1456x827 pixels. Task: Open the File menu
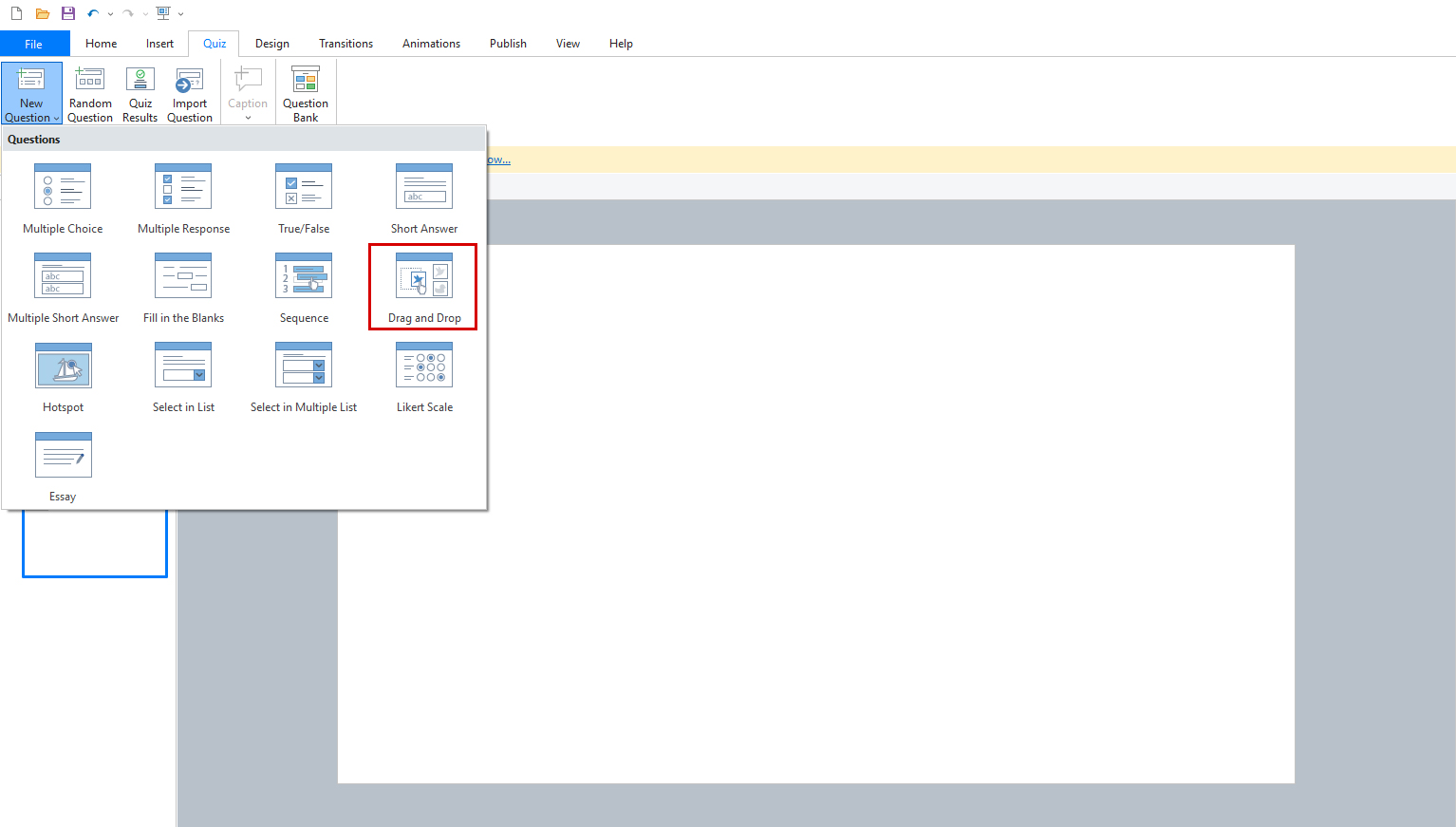34,44
